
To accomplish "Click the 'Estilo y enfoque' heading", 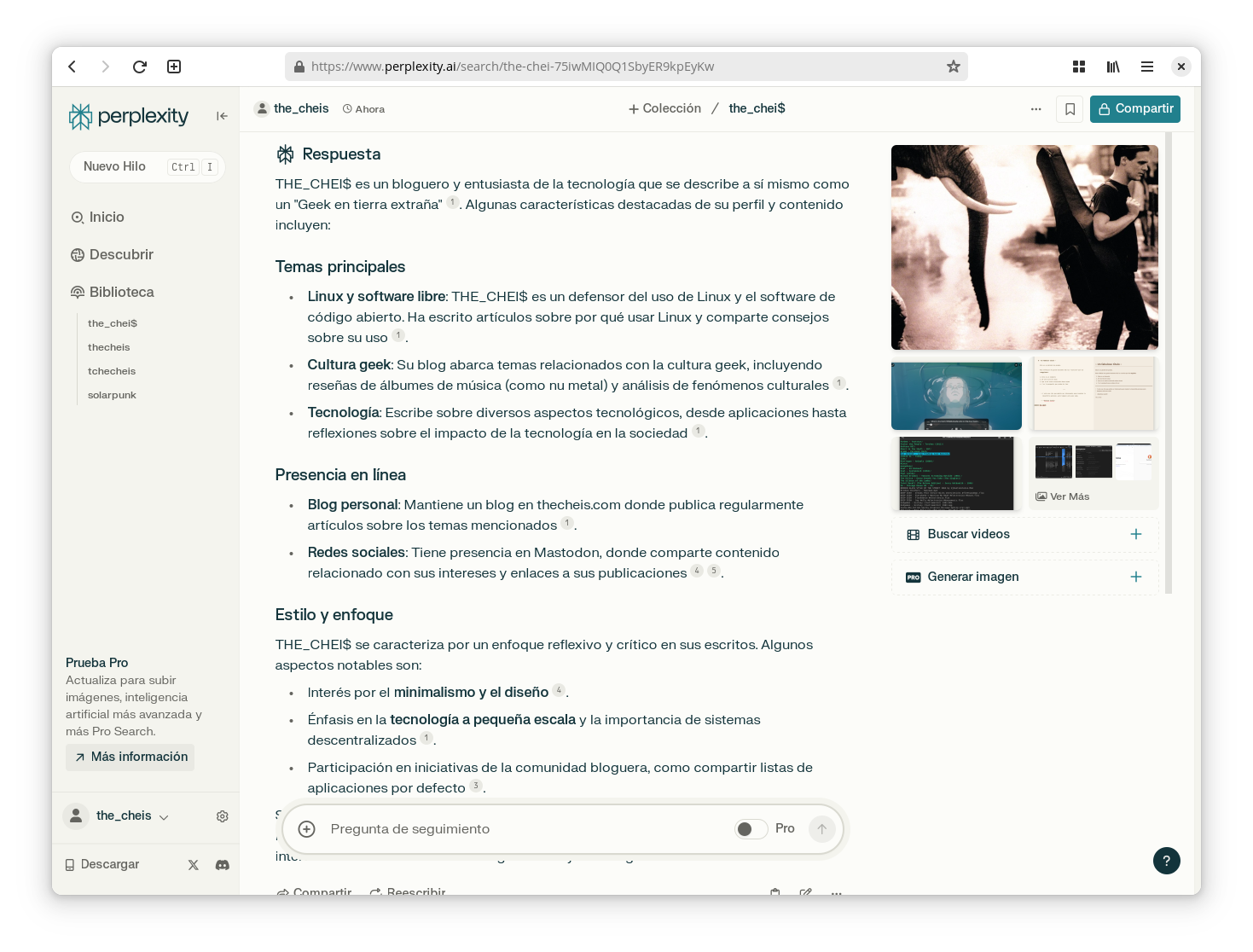I will [334, 615].
